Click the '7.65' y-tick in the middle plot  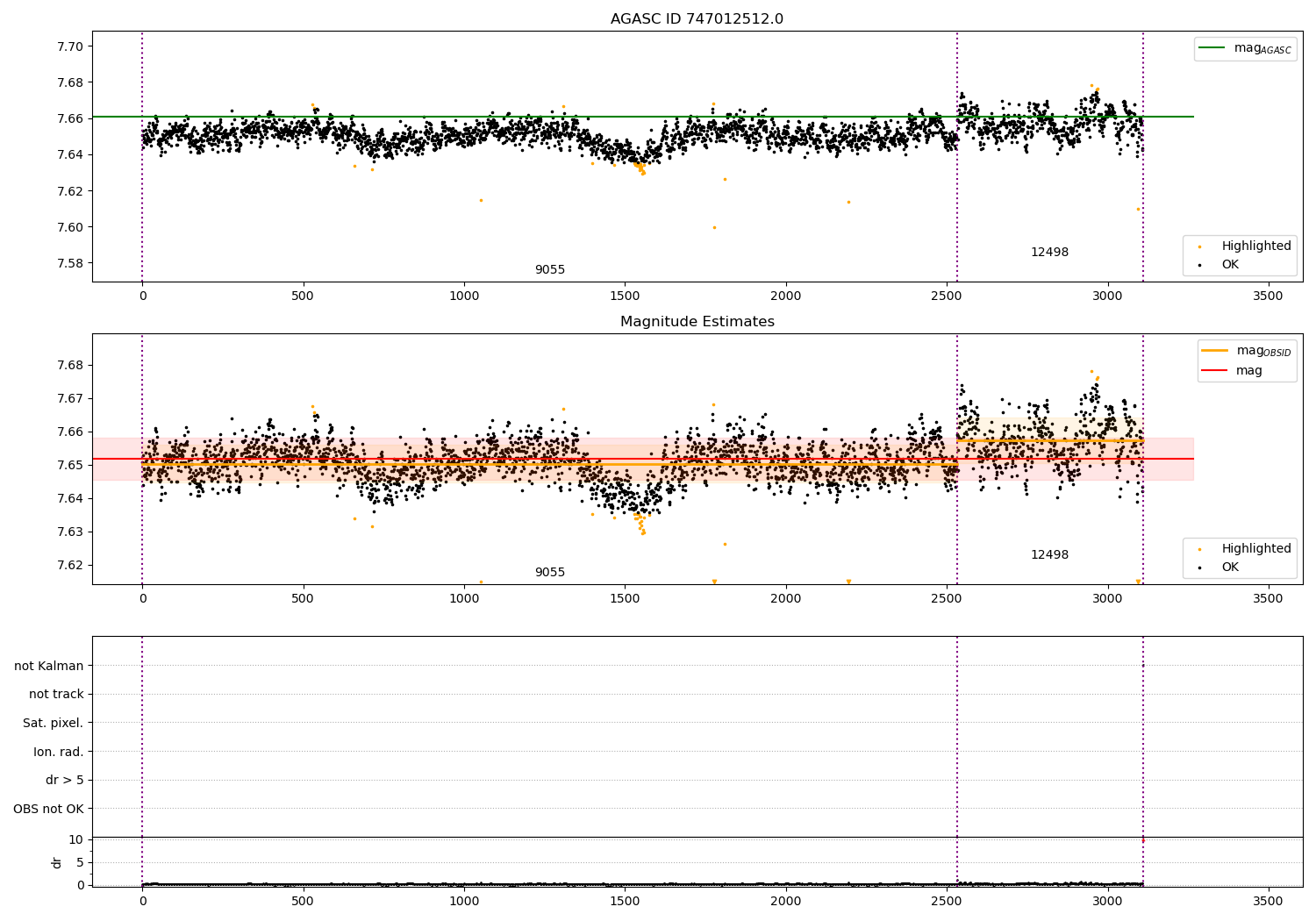[69, 465]
